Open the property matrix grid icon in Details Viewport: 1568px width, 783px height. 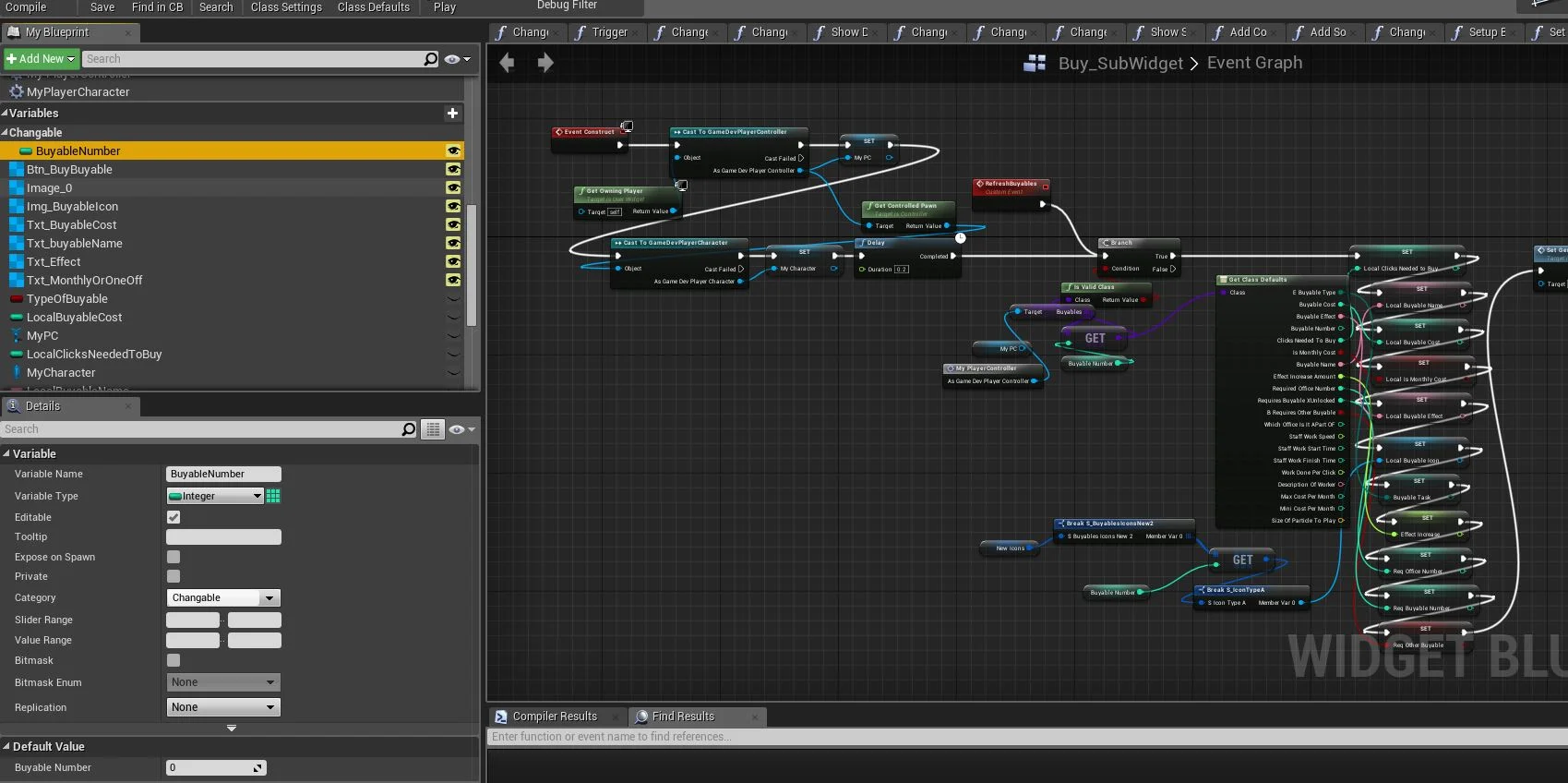tap(433, 429)
